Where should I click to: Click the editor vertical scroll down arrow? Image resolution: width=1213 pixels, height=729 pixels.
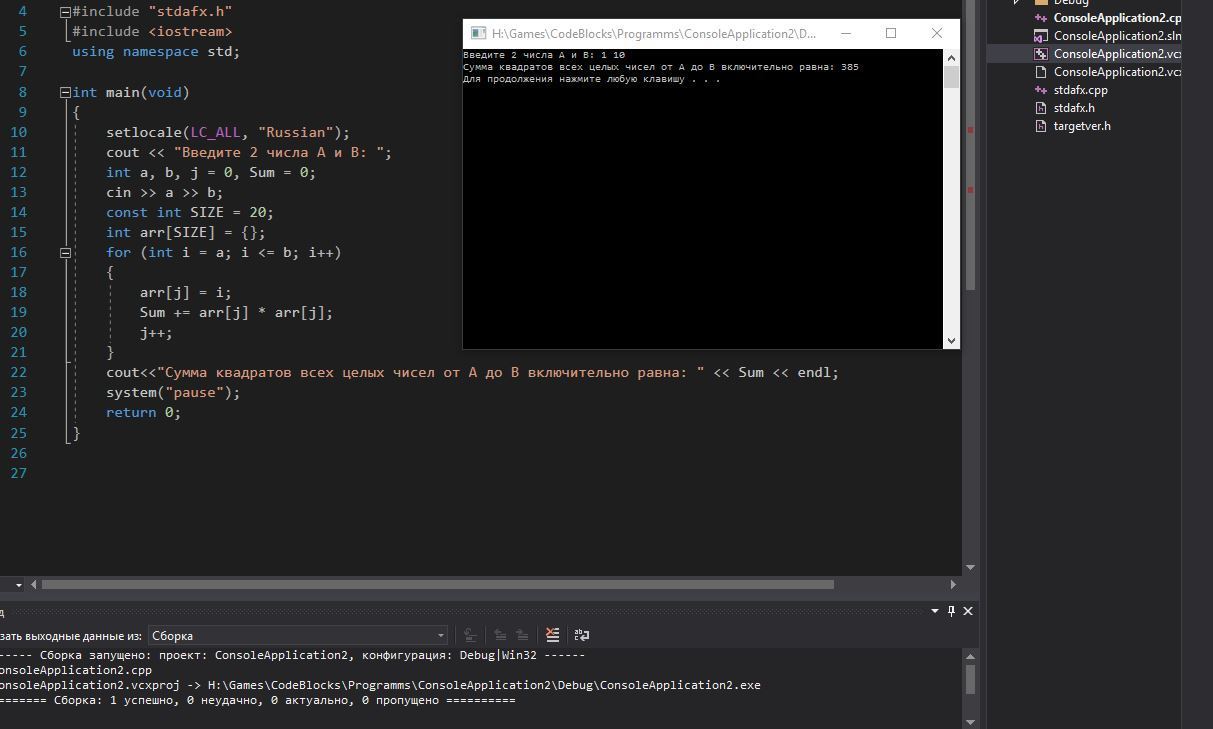(x=970, y=567)
